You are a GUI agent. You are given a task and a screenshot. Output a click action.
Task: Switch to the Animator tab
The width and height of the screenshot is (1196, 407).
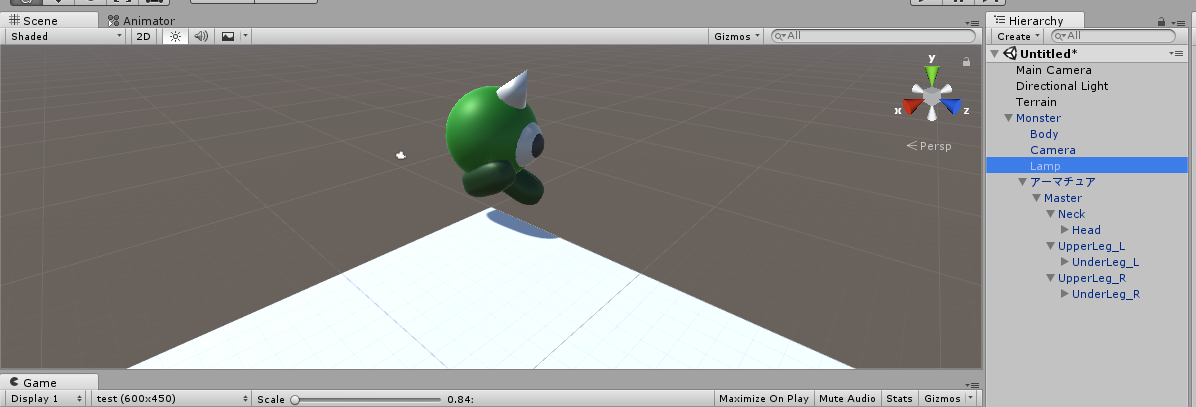[x=142, y=21]
